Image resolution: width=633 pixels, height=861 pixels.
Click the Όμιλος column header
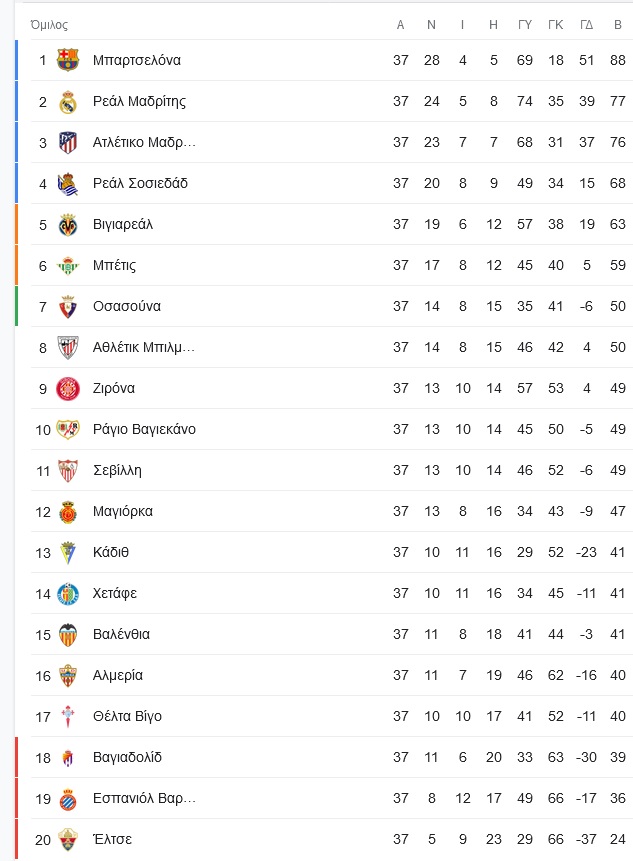pos(49,25)
